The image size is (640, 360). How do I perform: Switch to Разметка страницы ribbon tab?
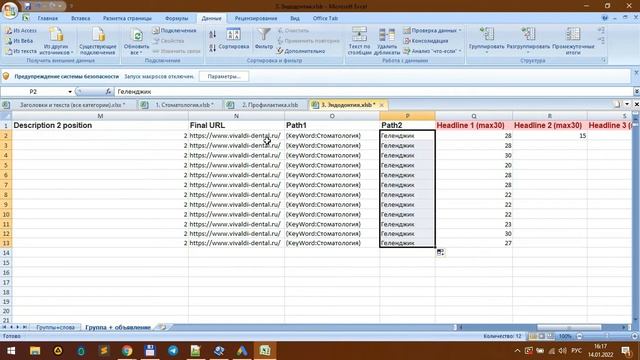pos(127,18)
